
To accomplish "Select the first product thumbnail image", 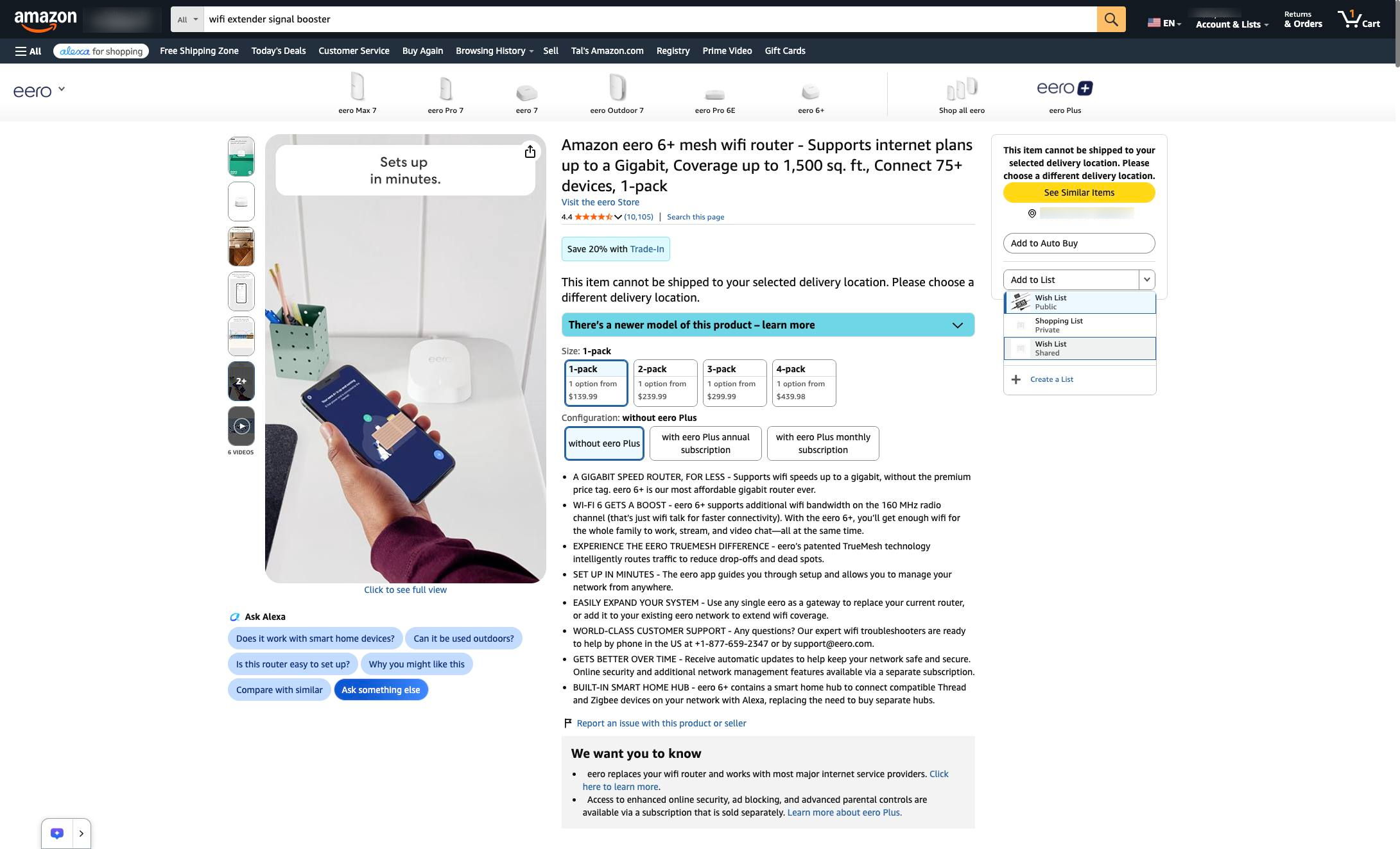I will point(241,157).
